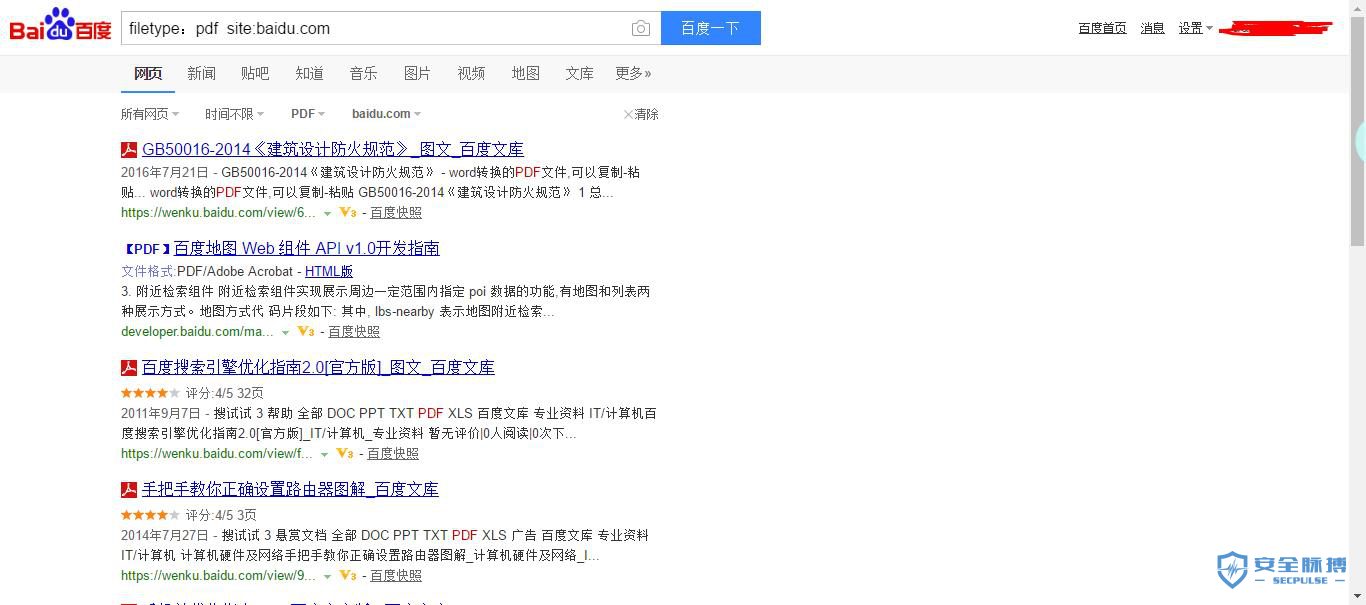Open HTML版 link of 百度地图 result
1366x605 pixels.
coord(329,272)
